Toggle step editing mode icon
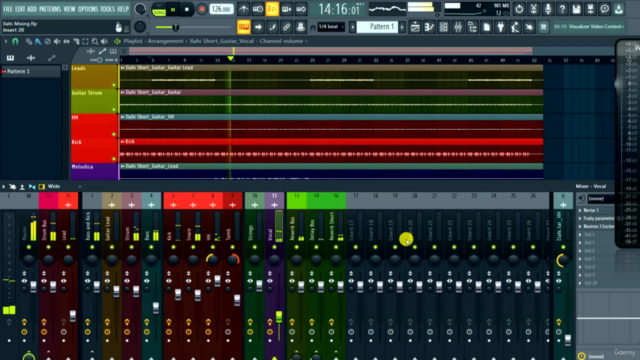Viewport: 640px width, 360px height. point(272,27)
